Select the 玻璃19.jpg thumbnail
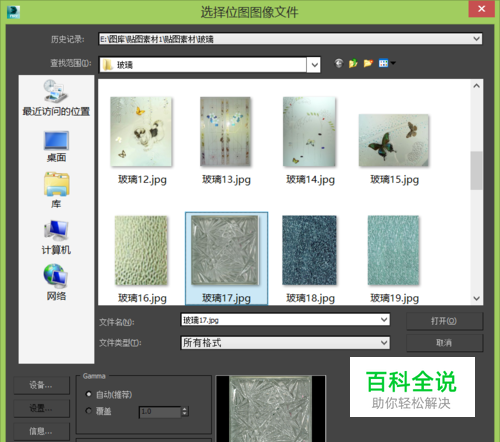Screen dimensions: 500x442 394,250
